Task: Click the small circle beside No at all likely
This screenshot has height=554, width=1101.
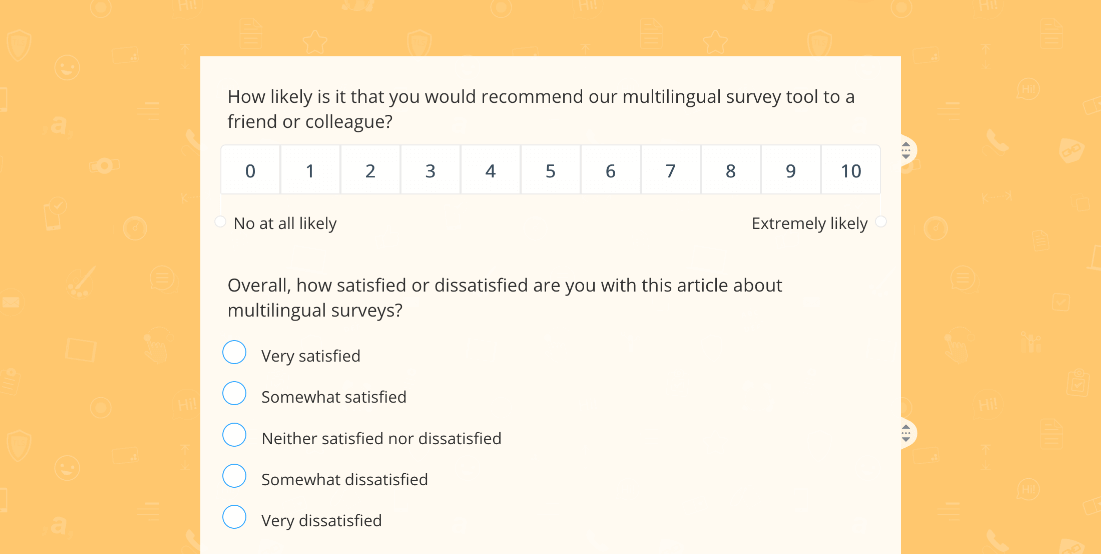Action: [x=220, y=222]
